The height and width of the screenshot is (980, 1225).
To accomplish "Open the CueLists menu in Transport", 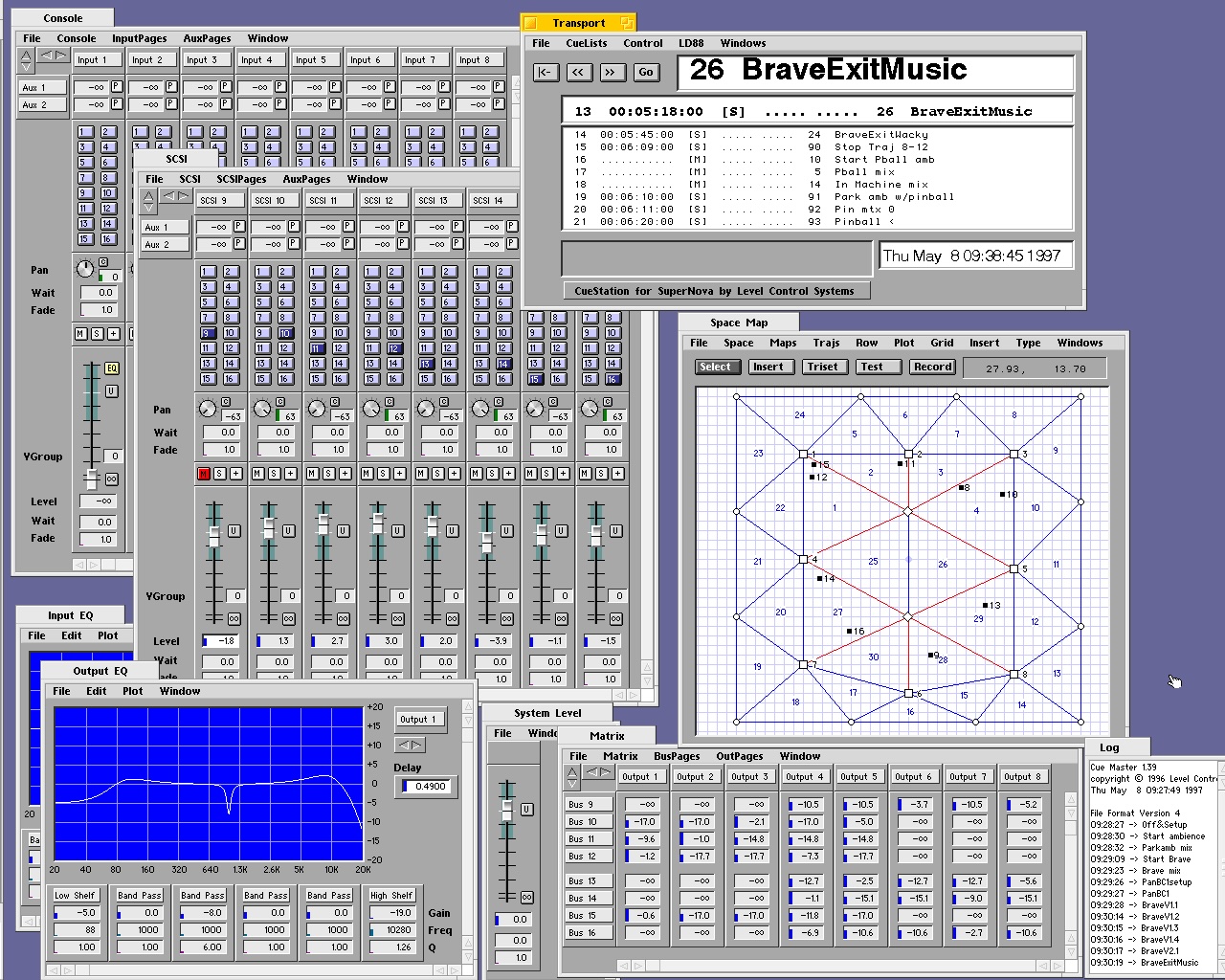I will (587, 43).
